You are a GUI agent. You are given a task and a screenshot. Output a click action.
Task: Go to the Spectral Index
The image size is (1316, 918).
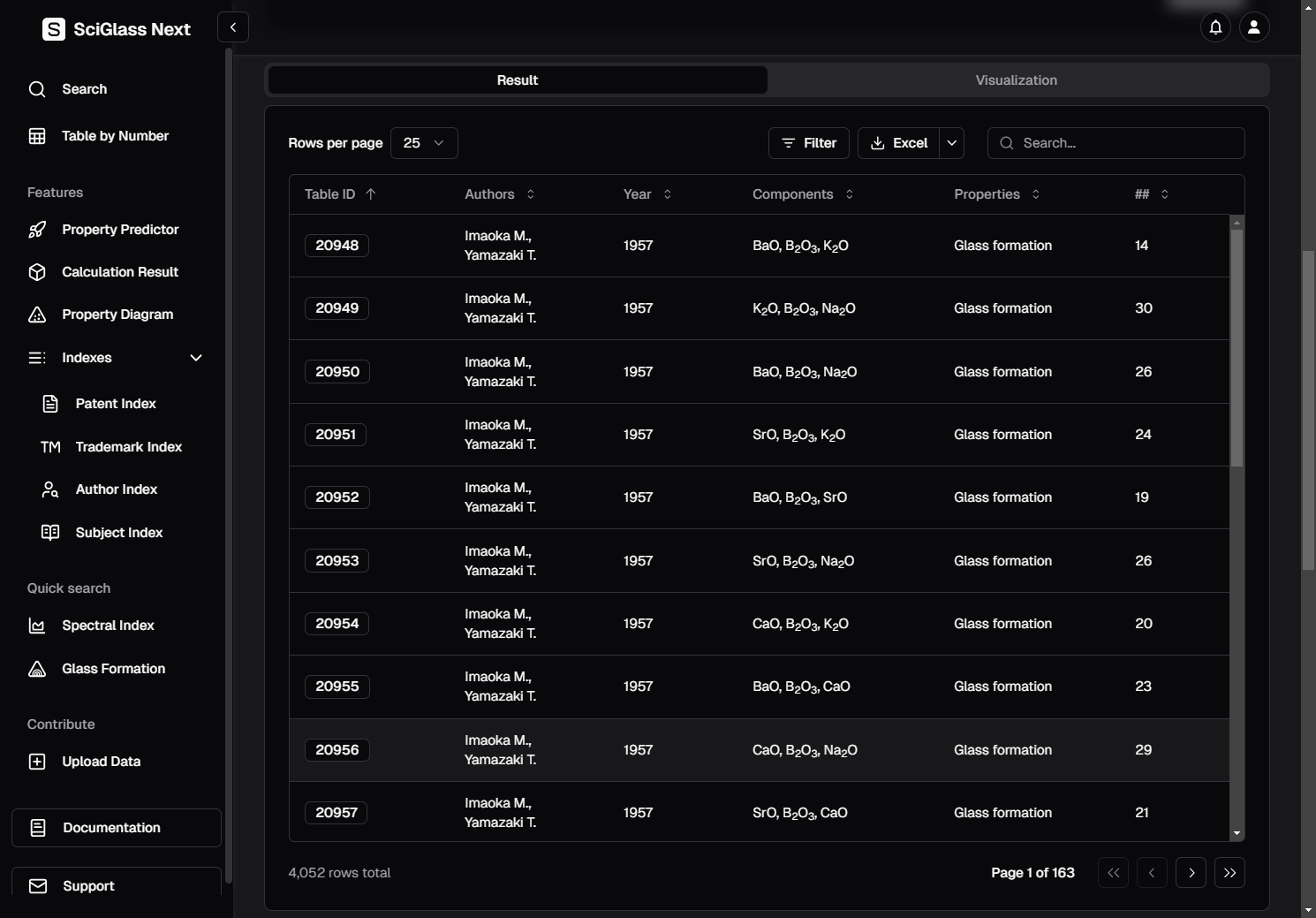pos(108,626)
